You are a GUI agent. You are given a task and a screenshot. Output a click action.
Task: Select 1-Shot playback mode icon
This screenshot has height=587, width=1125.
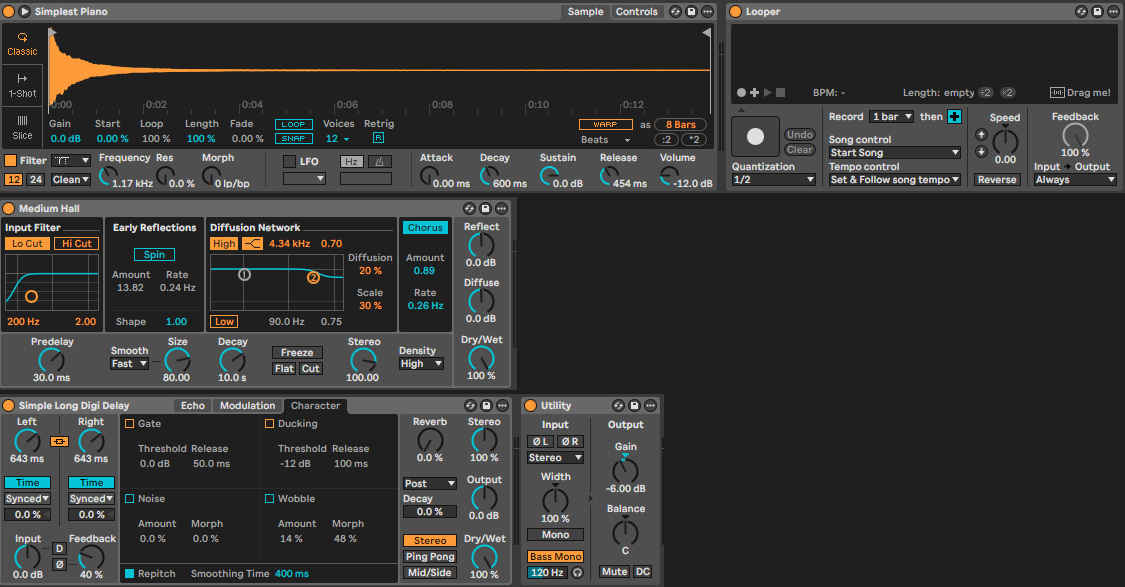pos(22,79)
